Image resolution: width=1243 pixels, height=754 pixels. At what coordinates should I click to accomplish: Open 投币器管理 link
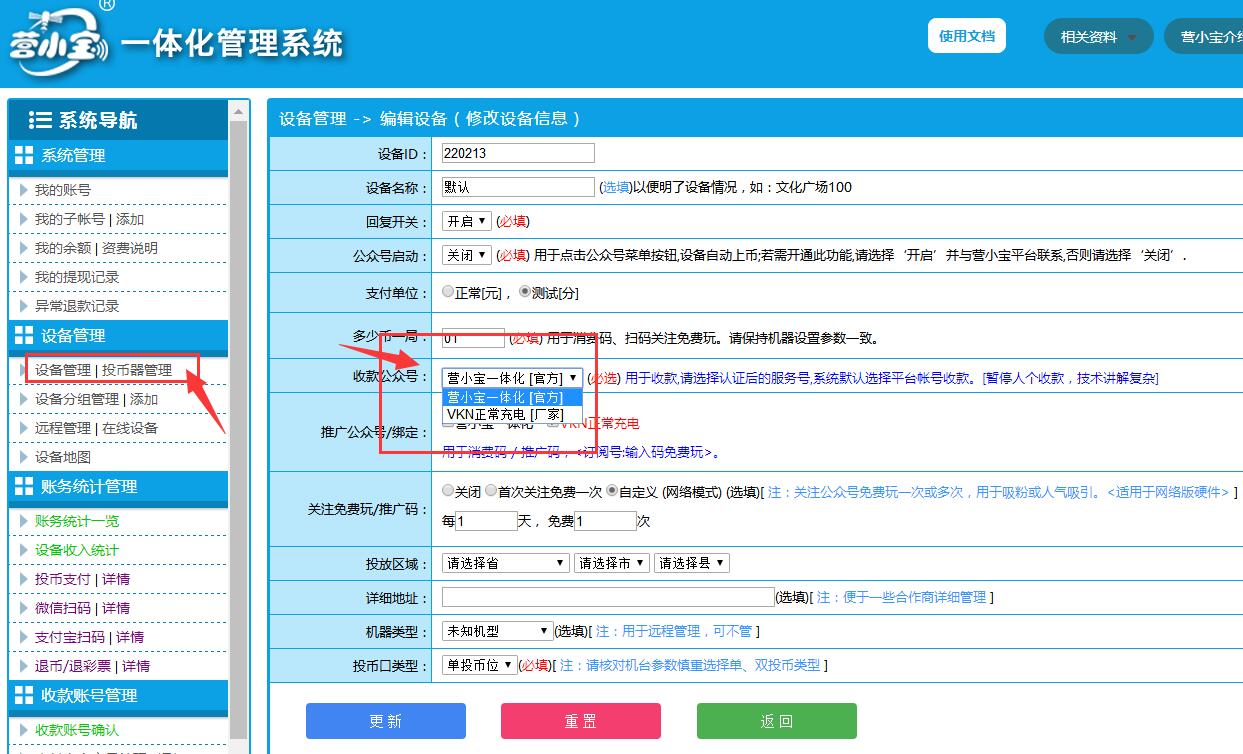coord(137,370)
